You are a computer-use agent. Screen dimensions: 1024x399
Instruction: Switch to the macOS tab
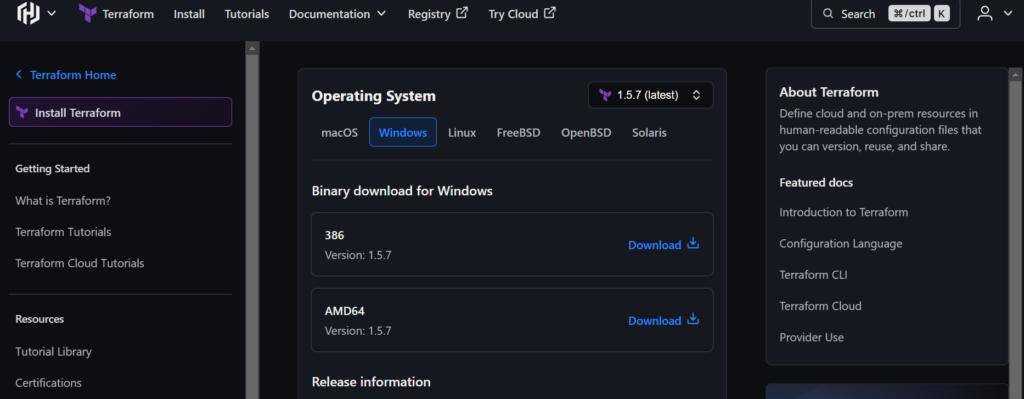340,133
